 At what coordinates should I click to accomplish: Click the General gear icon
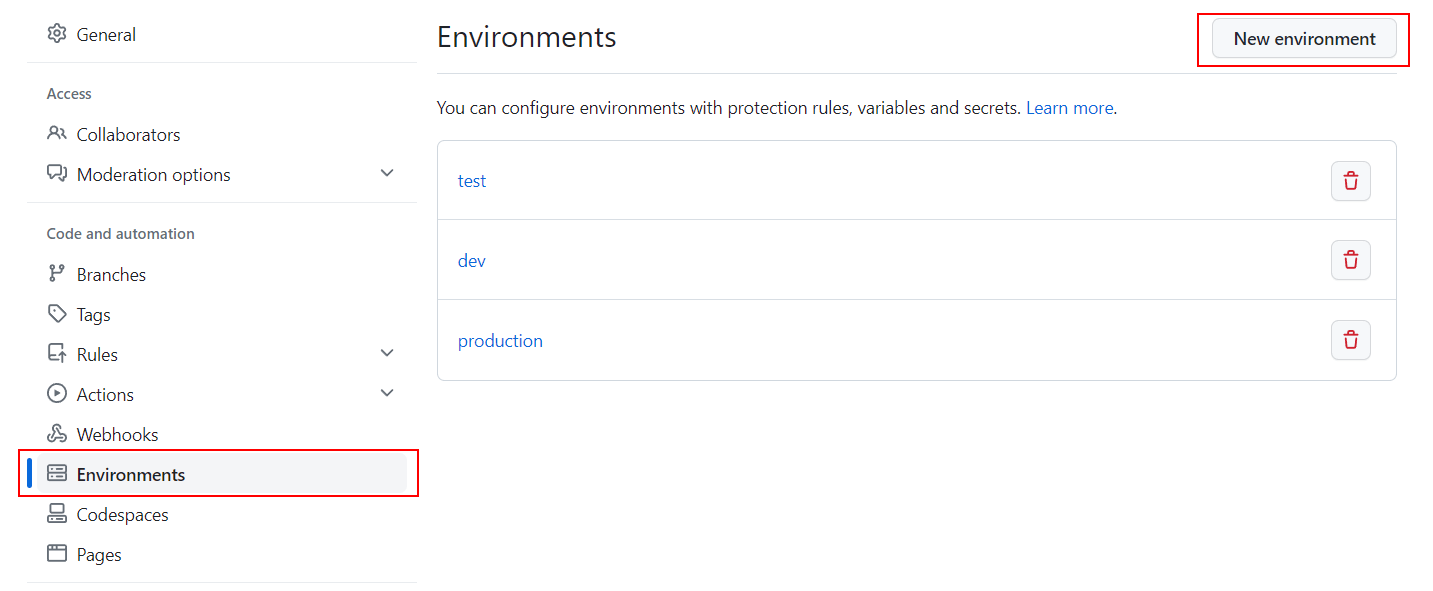point(57,34)
